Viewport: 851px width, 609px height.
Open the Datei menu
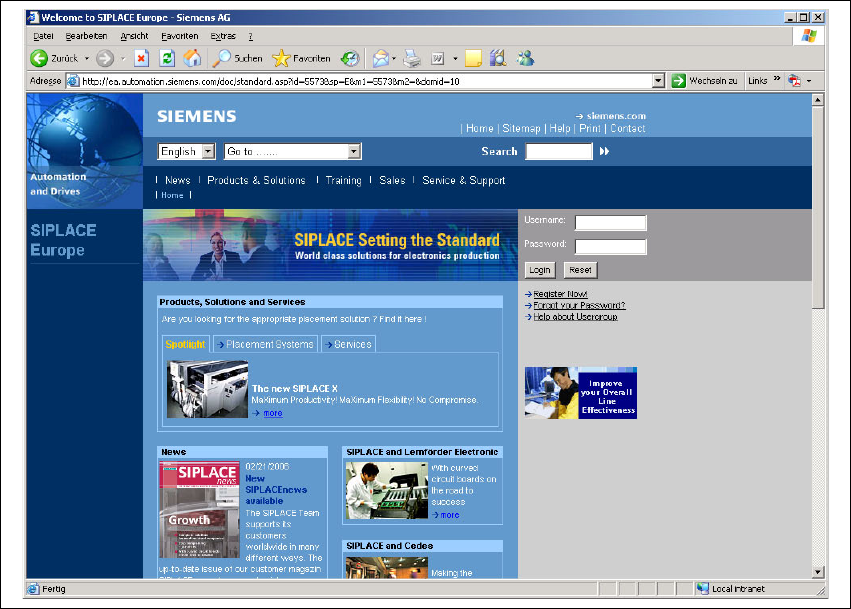tap(43, 36)
